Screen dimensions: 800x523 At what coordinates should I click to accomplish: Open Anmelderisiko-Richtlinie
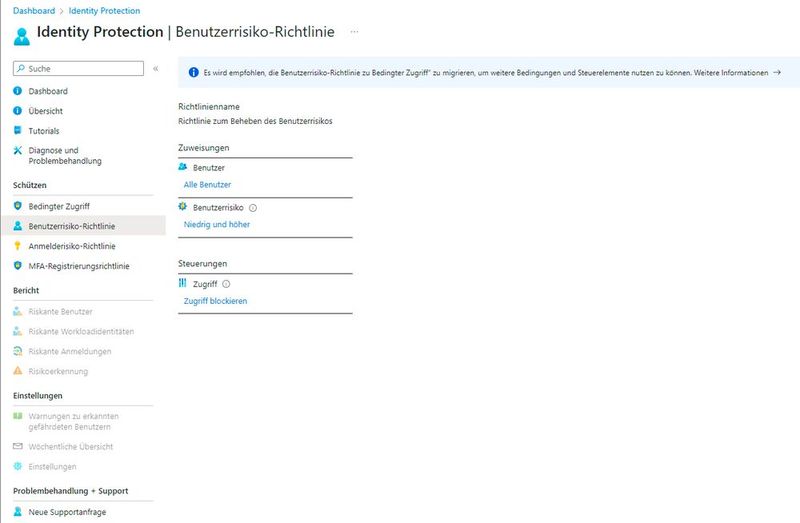tap(72, 246)
